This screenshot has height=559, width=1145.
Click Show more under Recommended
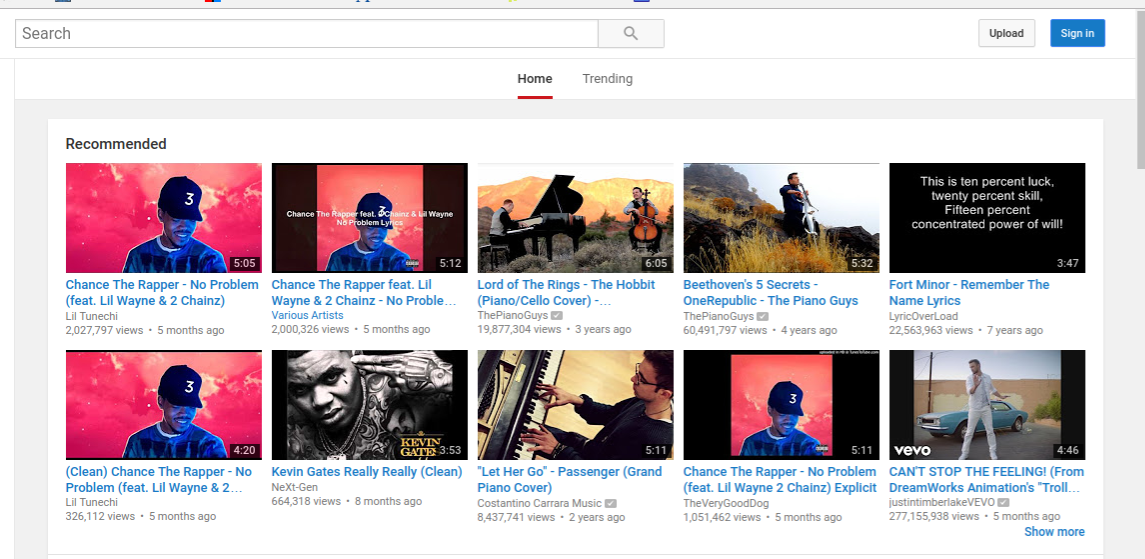tap(1054, 532)
